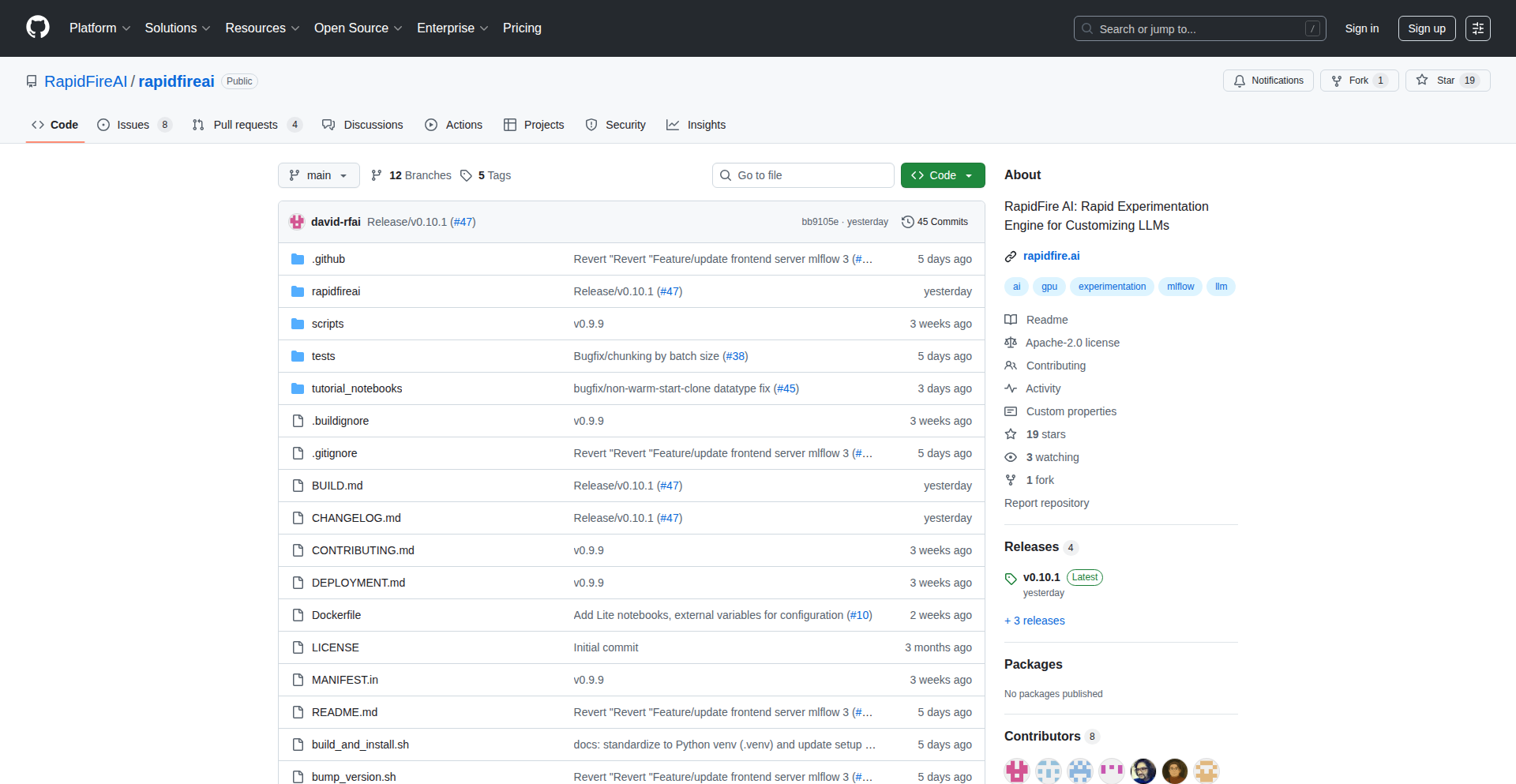Click david-rfai author avatar

297,222
